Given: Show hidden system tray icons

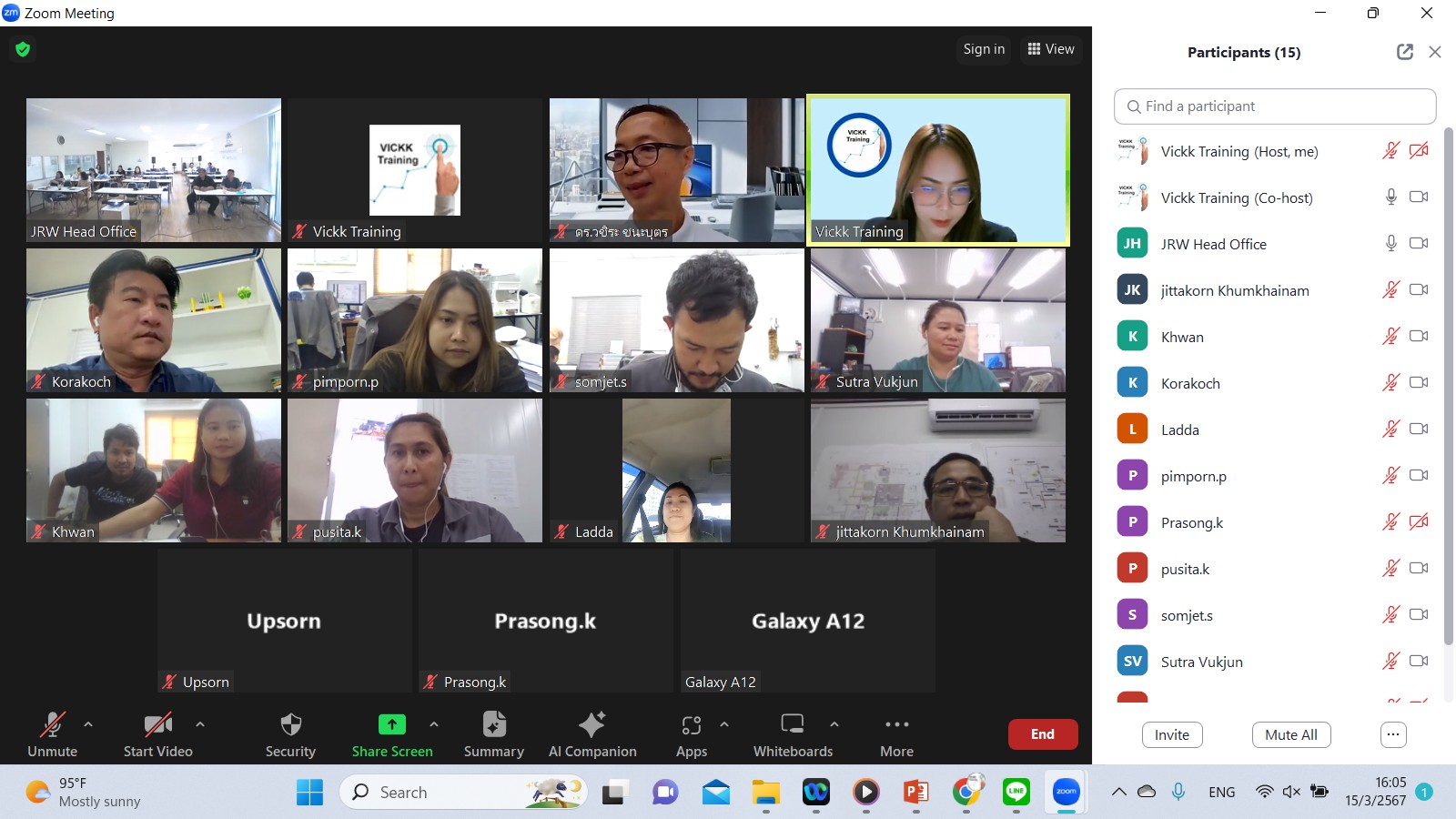Looking at the screenshot, I should click(x=1118, y=792).
